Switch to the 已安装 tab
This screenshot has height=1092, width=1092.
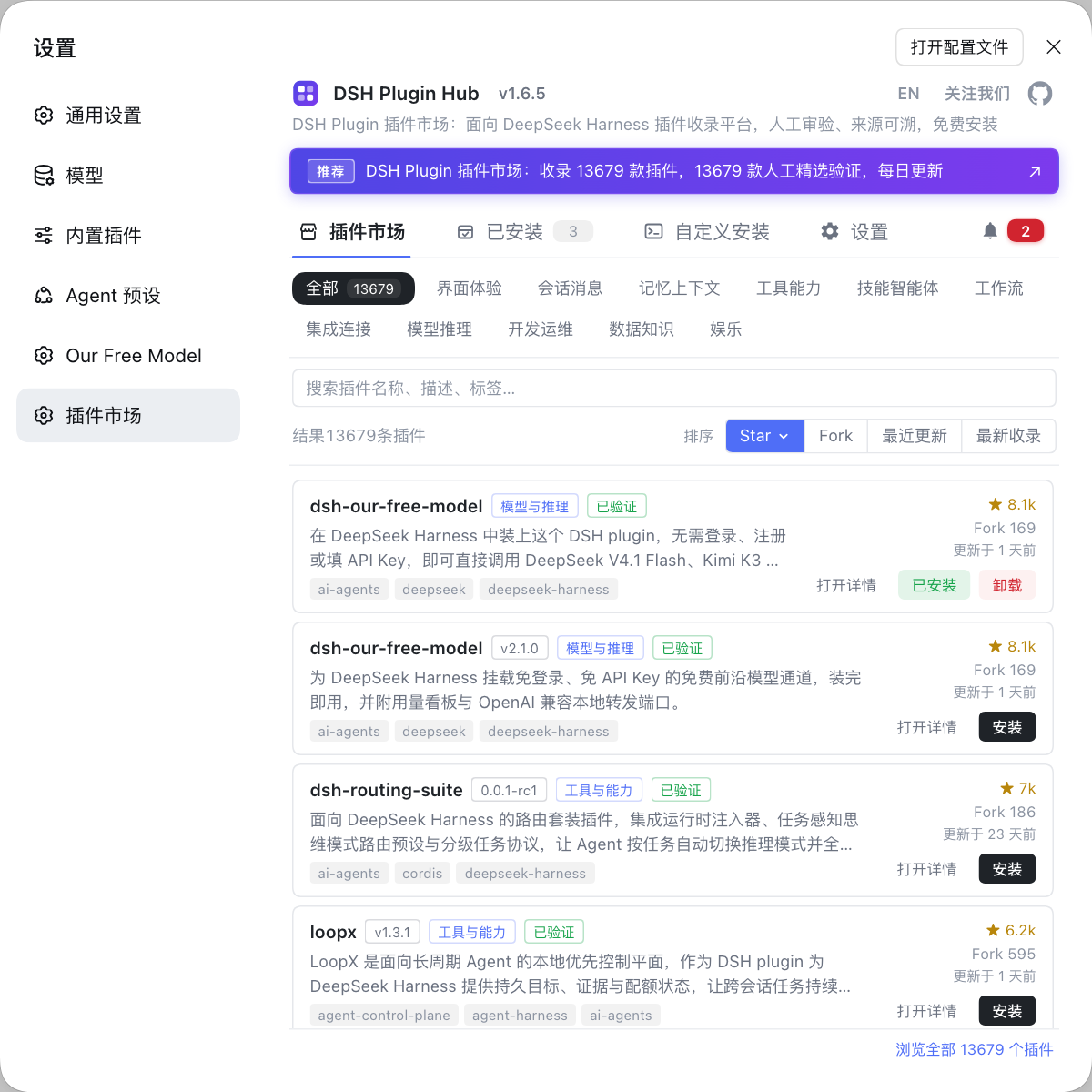point(524,232)
